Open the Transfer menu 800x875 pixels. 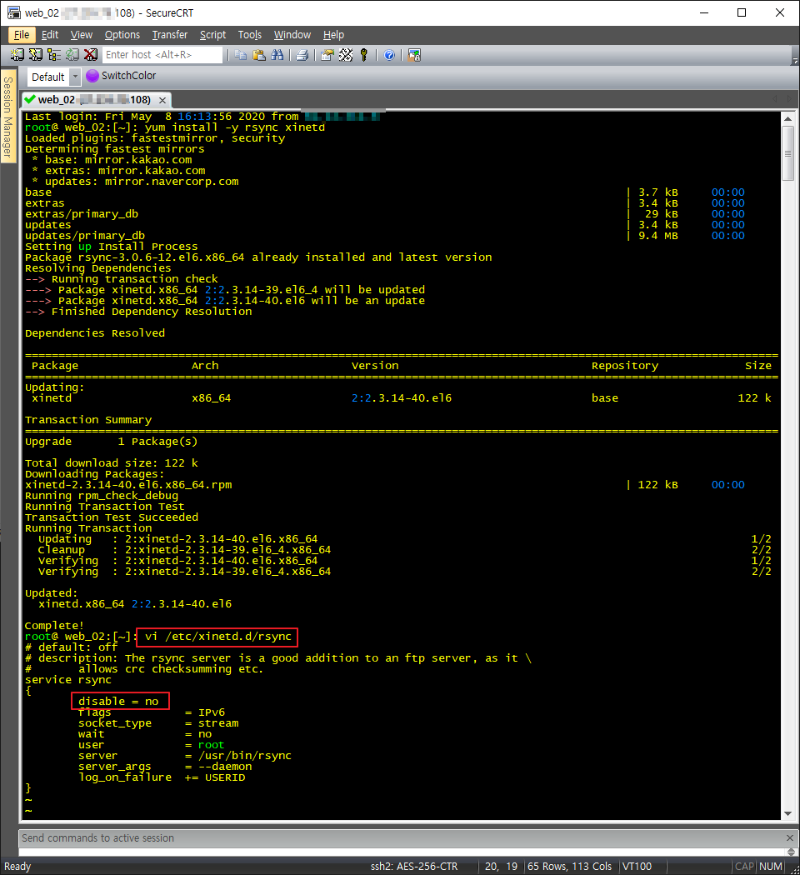coord(169,35)
